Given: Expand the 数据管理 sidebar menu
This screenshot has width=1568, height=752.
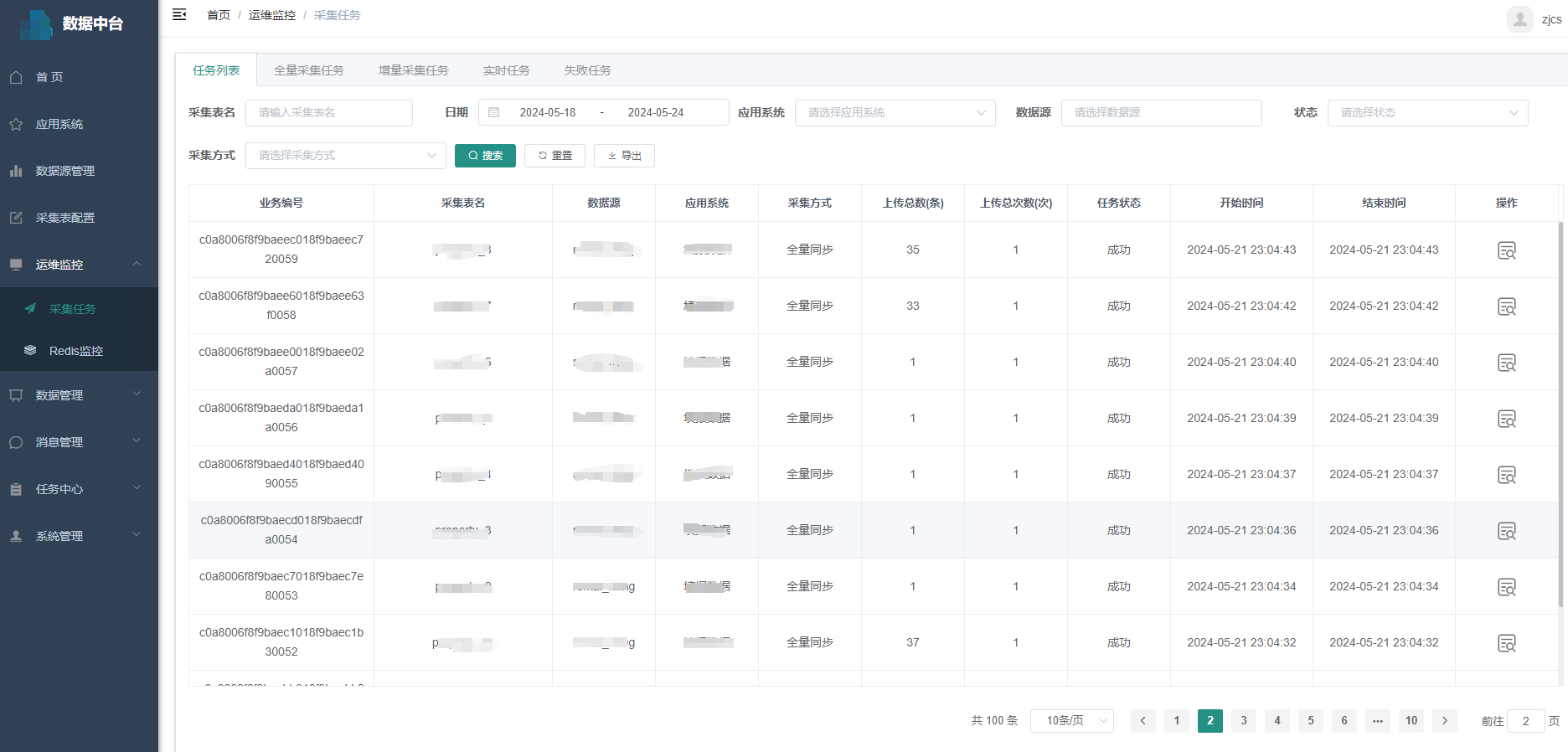Looking at the screenshot, I should 79,395.
